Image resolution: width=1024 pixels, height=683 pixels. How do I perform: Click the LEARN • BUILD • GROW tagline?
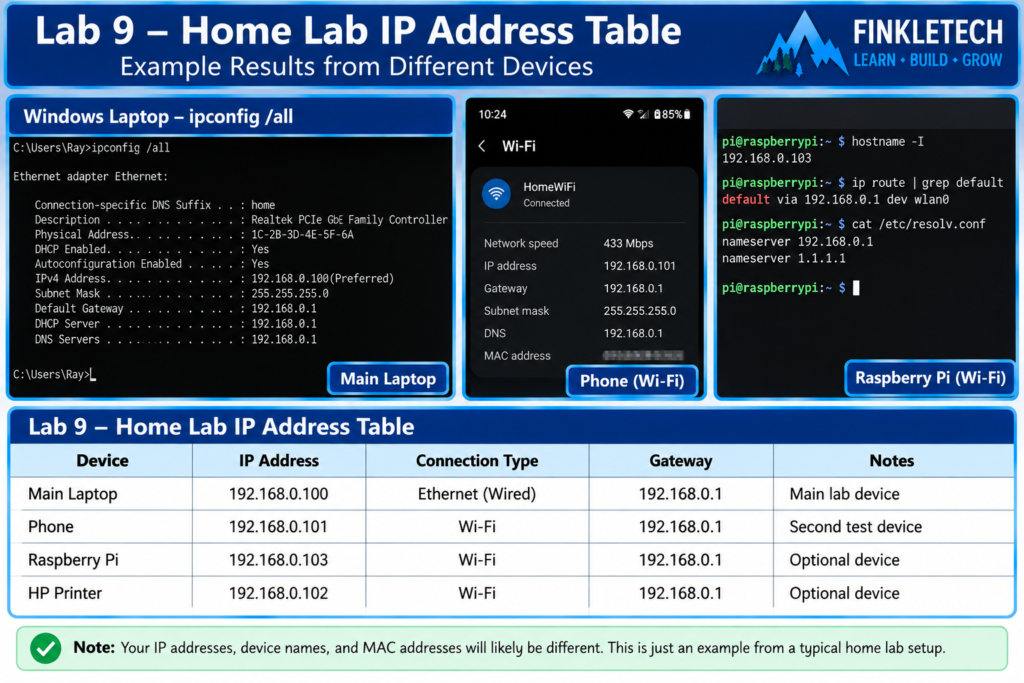point(927,61)
